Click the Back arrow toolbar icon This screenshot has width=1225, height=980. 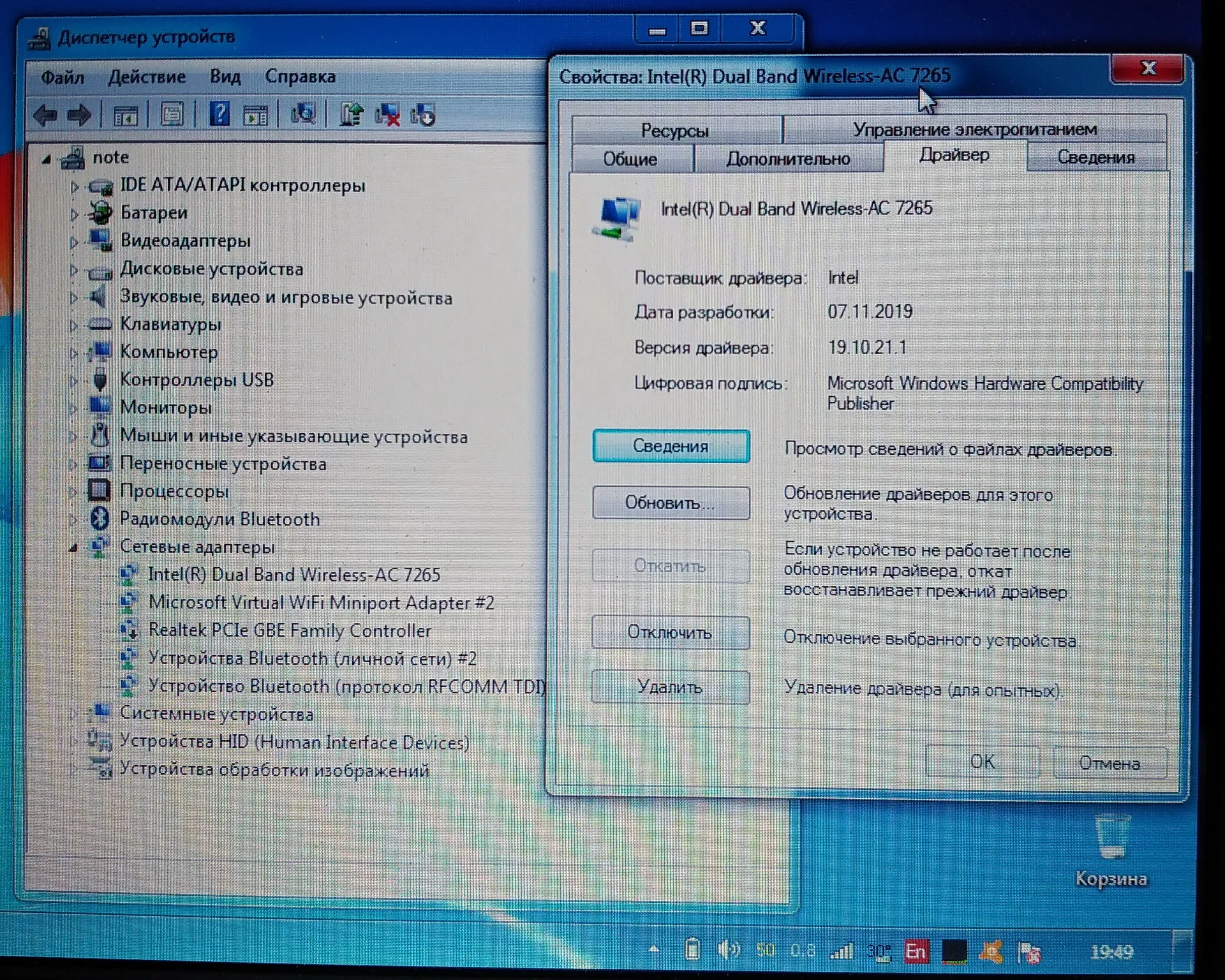tap(45, 116)
